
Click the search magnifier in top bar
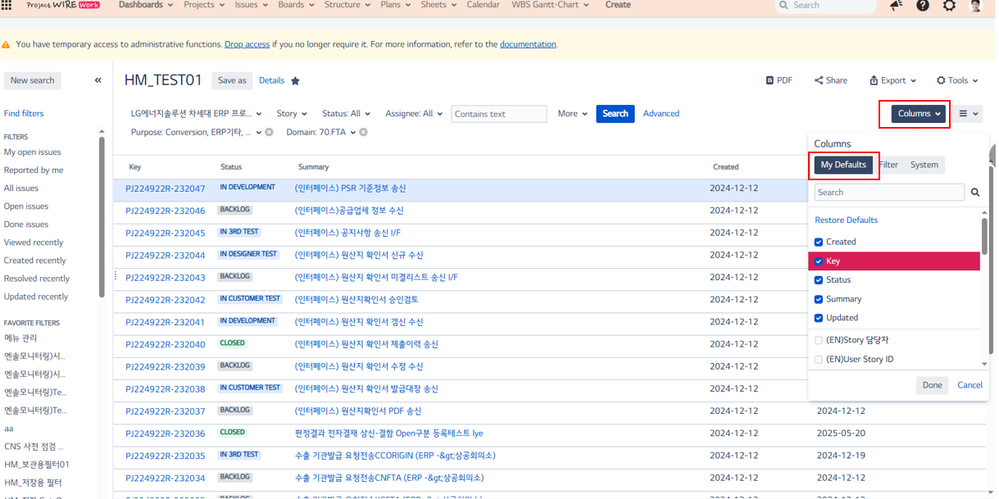click(784, 4)
